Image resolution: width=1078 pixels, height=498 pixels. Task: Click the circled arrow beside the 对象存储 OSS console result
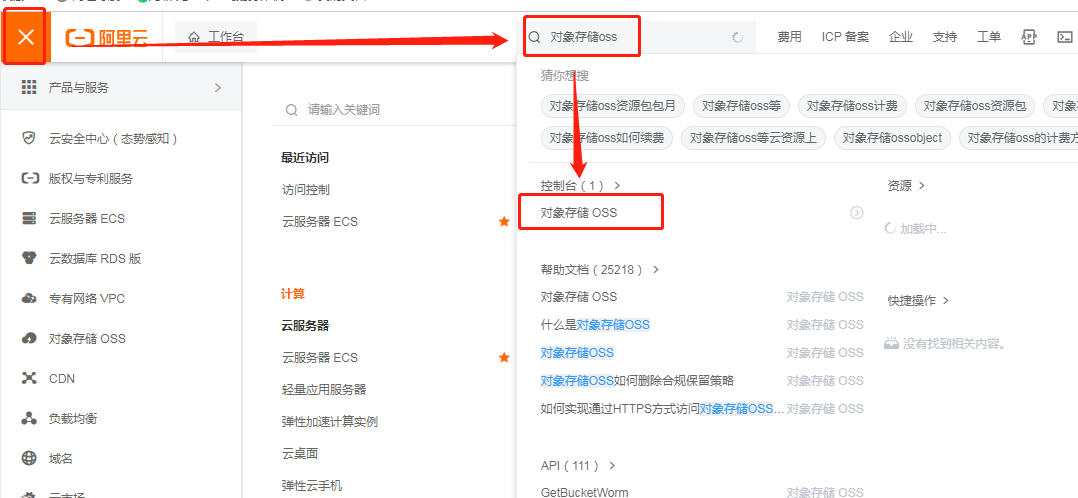coord(856,213)
